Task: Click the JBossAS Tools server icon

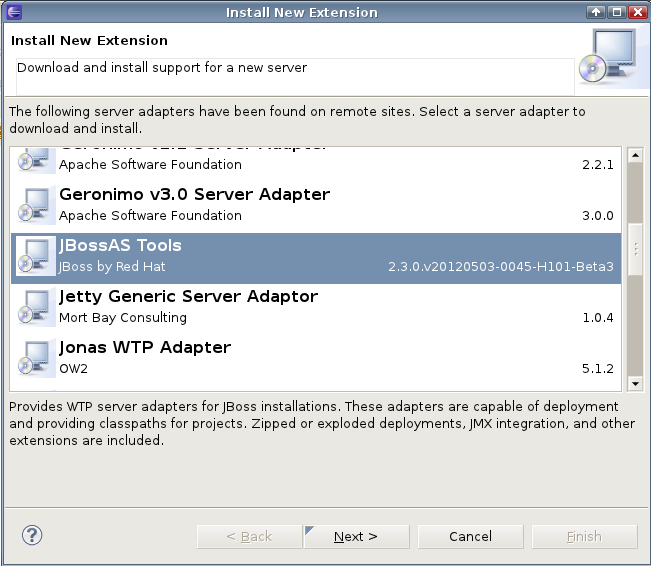Action: pos(35,256)
